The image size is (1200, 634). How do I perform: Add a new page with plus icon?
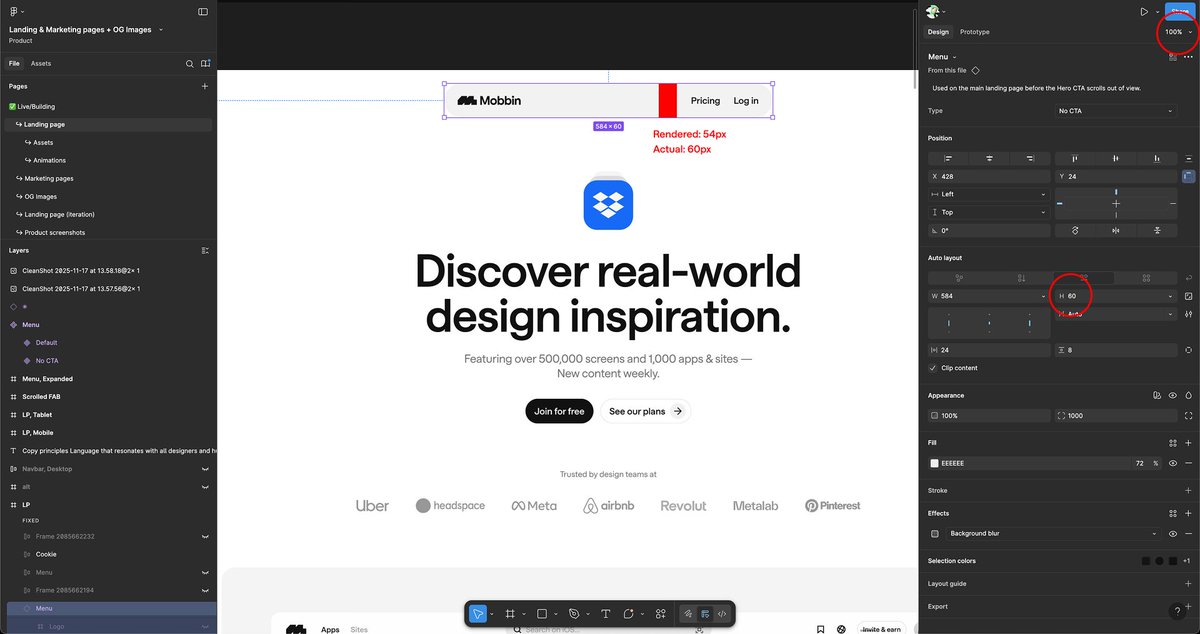click(205, 86)
